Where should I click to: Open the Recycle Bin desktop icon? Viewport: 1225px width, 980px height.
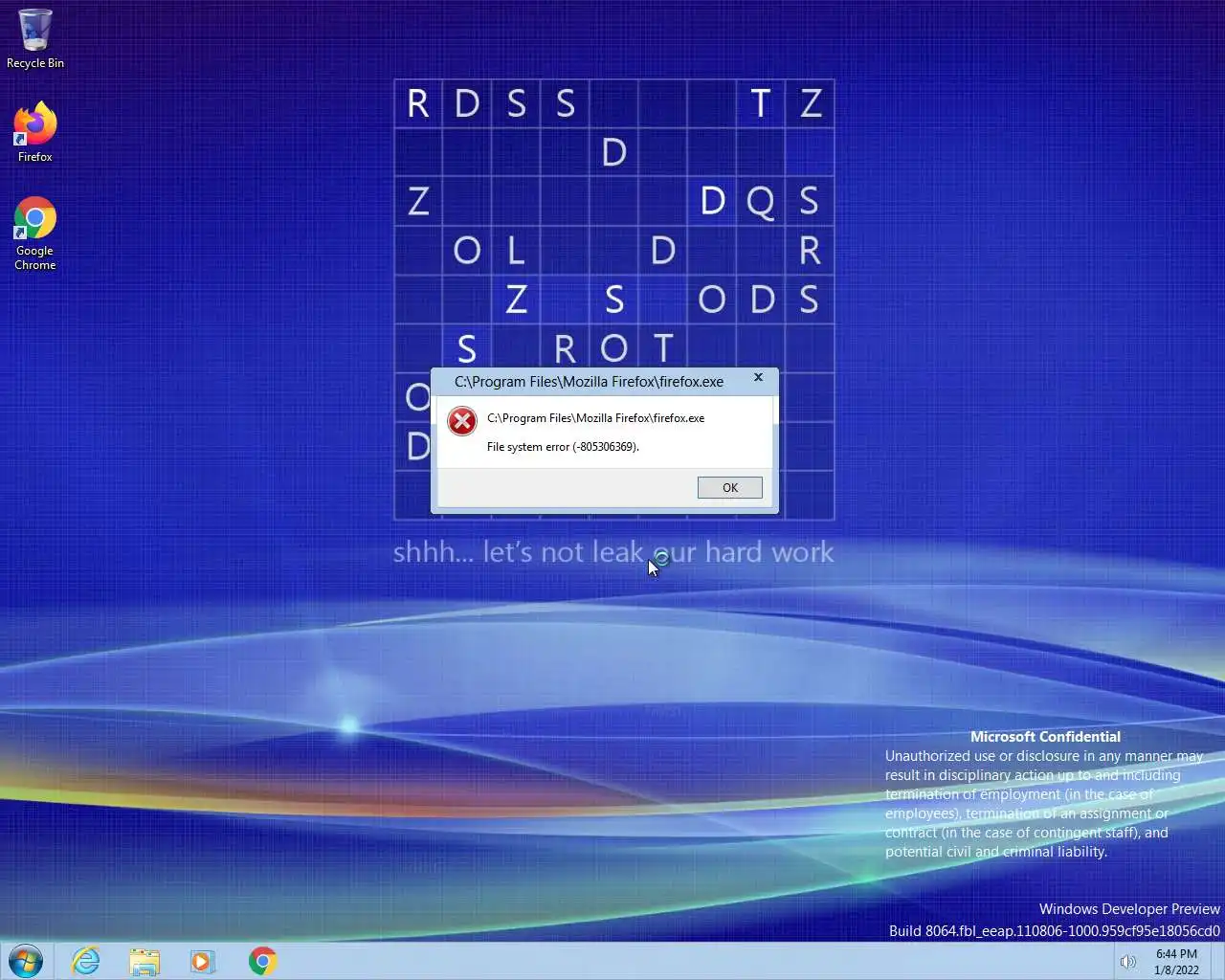[x=35, y=39]
